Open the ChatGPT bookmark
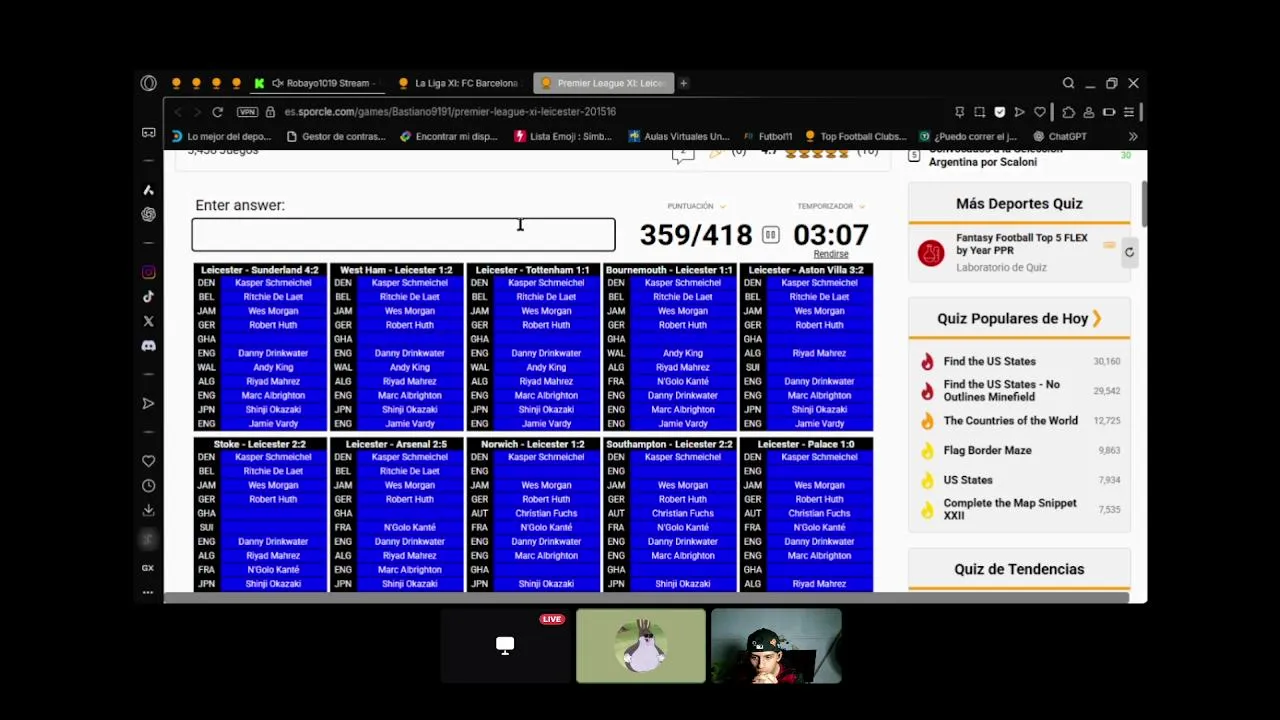Image resolution: width=1280 pixels, height=720 pixels. 1060,136
